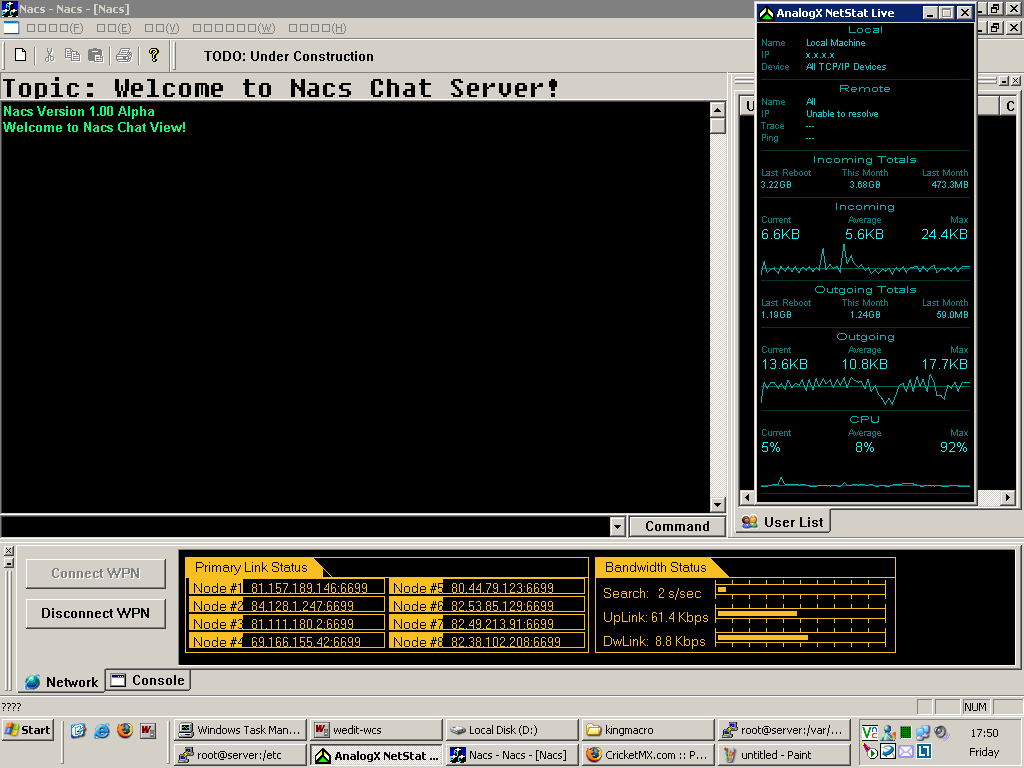Image resolution: width=1024 pixels, height=768 pixels.
Task: Launch Firefox from quick launch
Action: coord(125,730)
